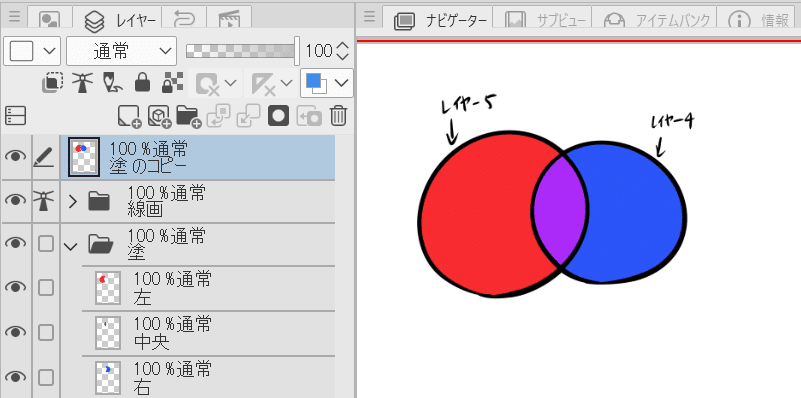801x398 pixels.
Task: Open the History undo-arrow tab
Action: coord(184,19)
